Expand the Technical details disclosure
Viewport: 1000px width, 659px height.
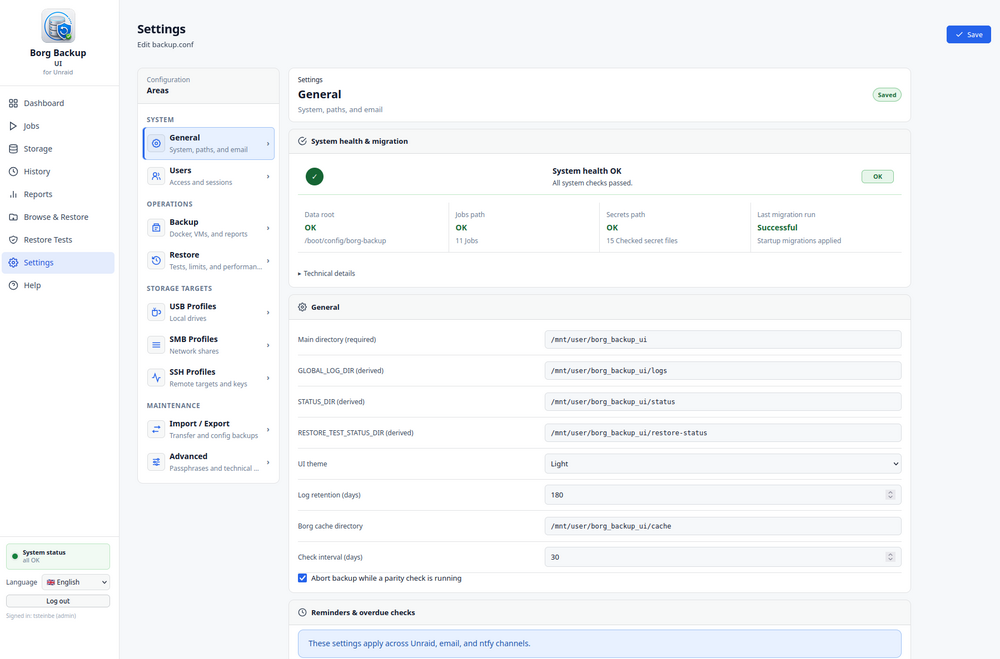tap(327, 273)
